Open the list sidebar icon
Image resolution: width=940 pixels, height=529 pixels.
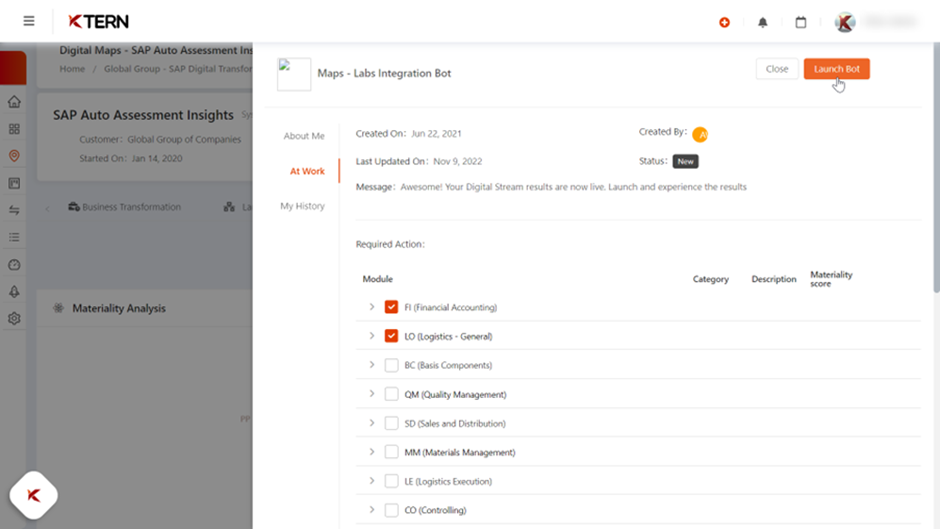coord(14,238)
